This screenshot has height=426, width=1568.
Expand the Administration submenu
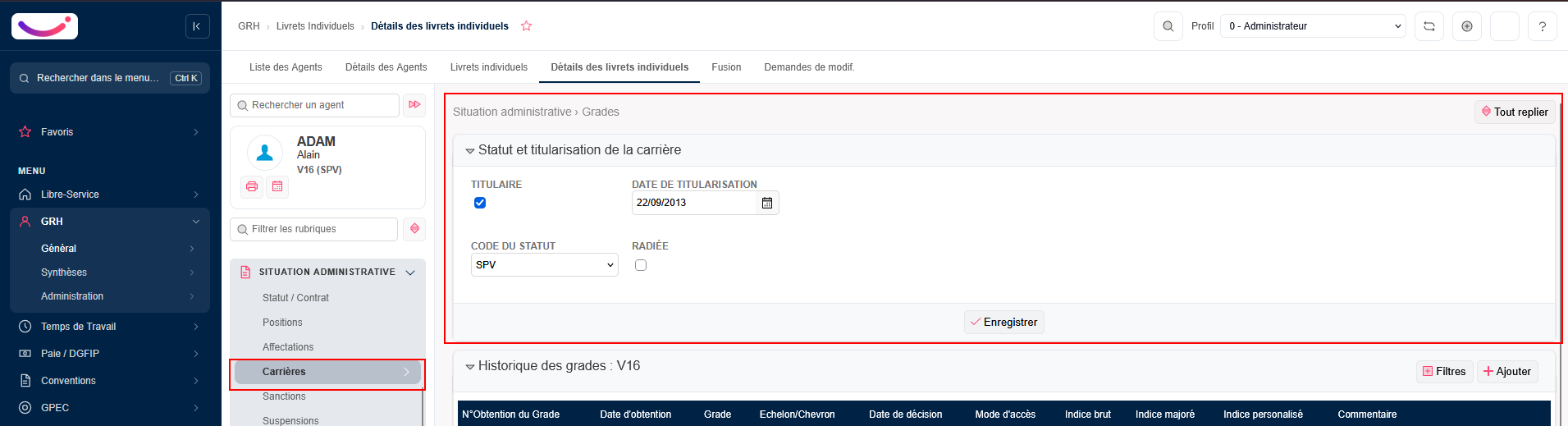192,296
